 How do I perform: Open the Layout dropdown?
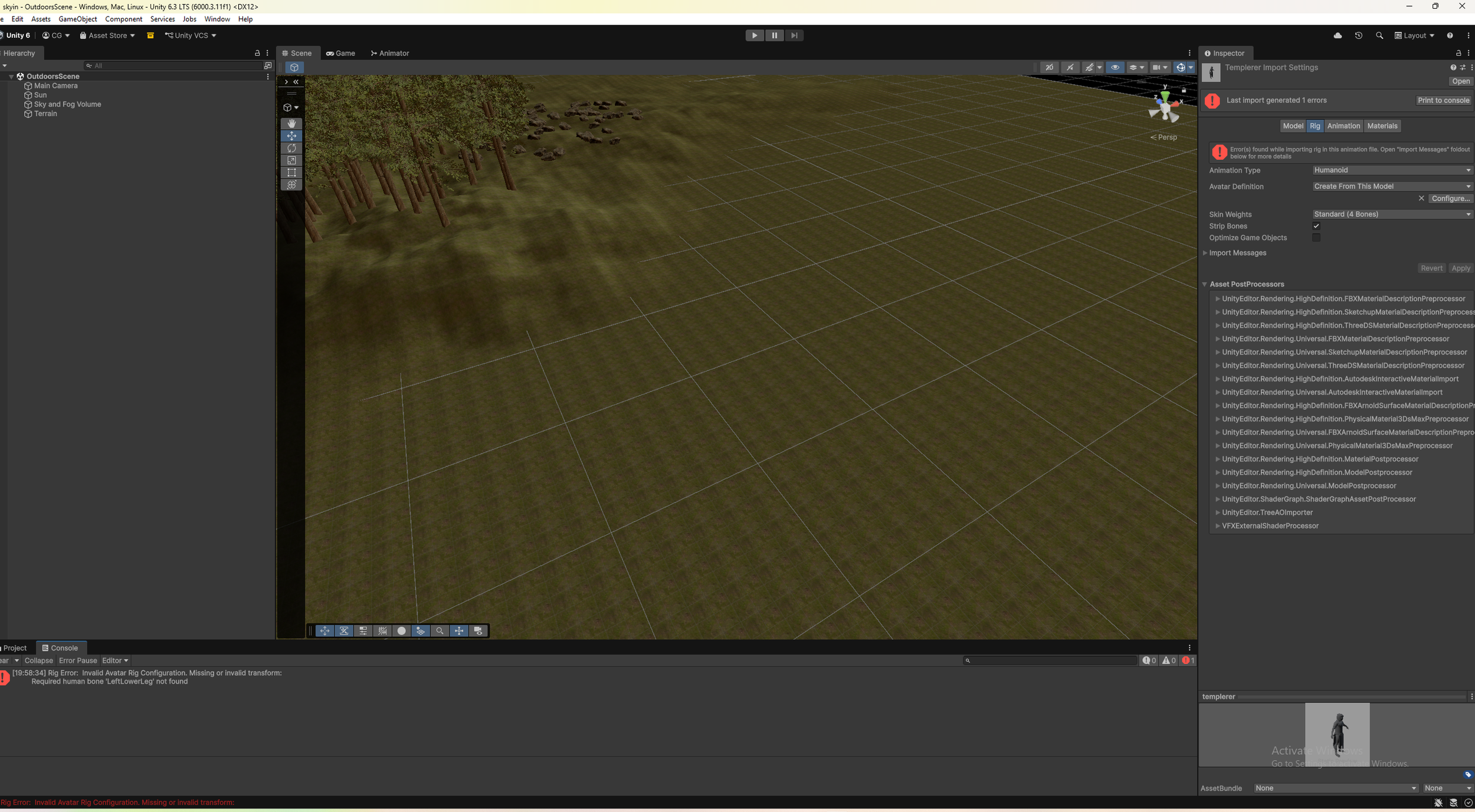point(1414,35)
